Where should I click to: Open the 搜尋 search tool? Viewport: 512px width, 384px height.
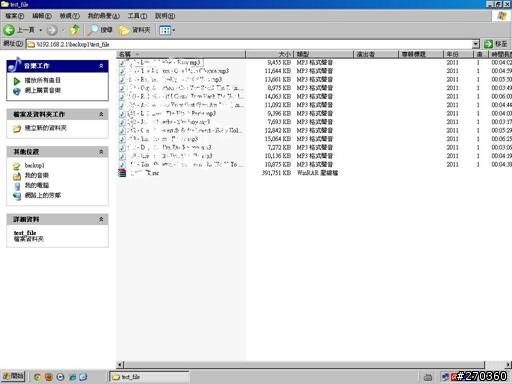(x=100, y=30)
